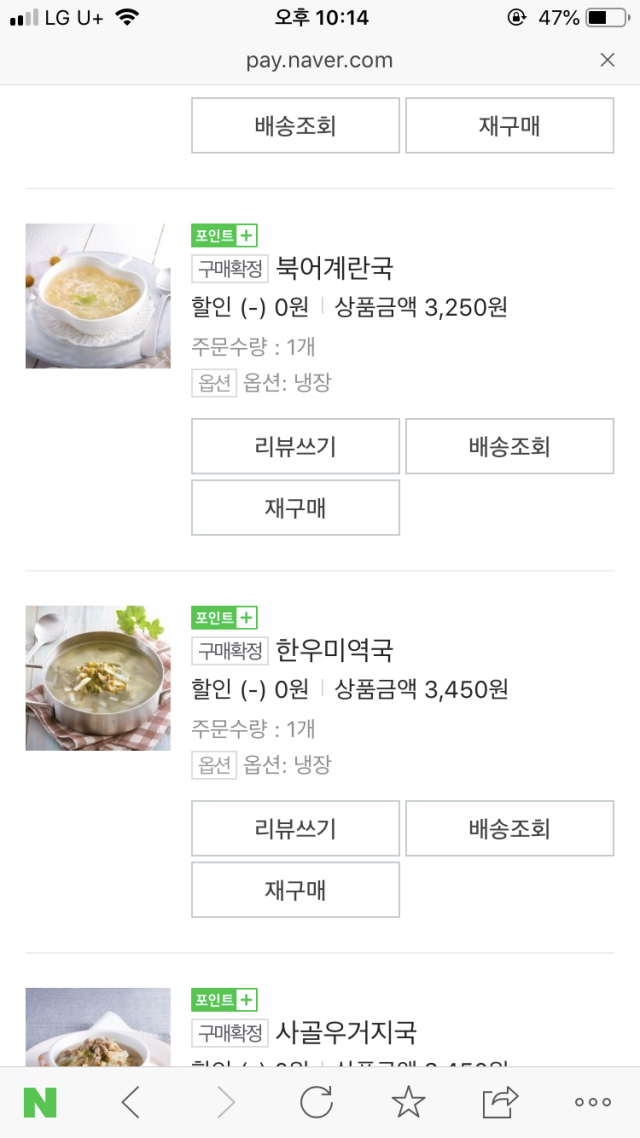The width and height of the screenshot is (640, 1138).
Task: Write a review for 북어계란국
Action: 295,446
